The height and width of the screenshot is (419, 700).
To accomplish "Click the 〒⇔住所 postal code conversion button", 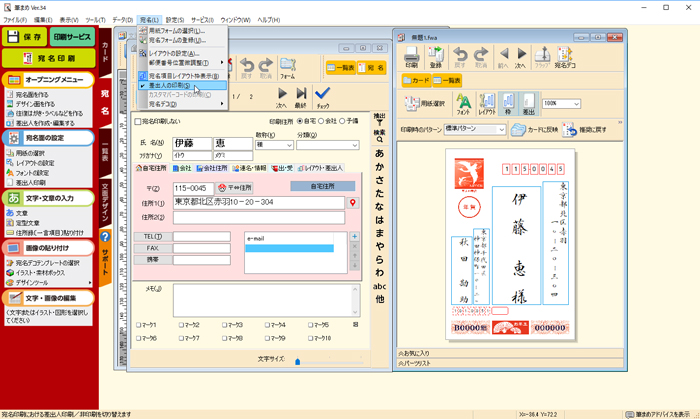I will pyautogui.click(x=236, y=187).
